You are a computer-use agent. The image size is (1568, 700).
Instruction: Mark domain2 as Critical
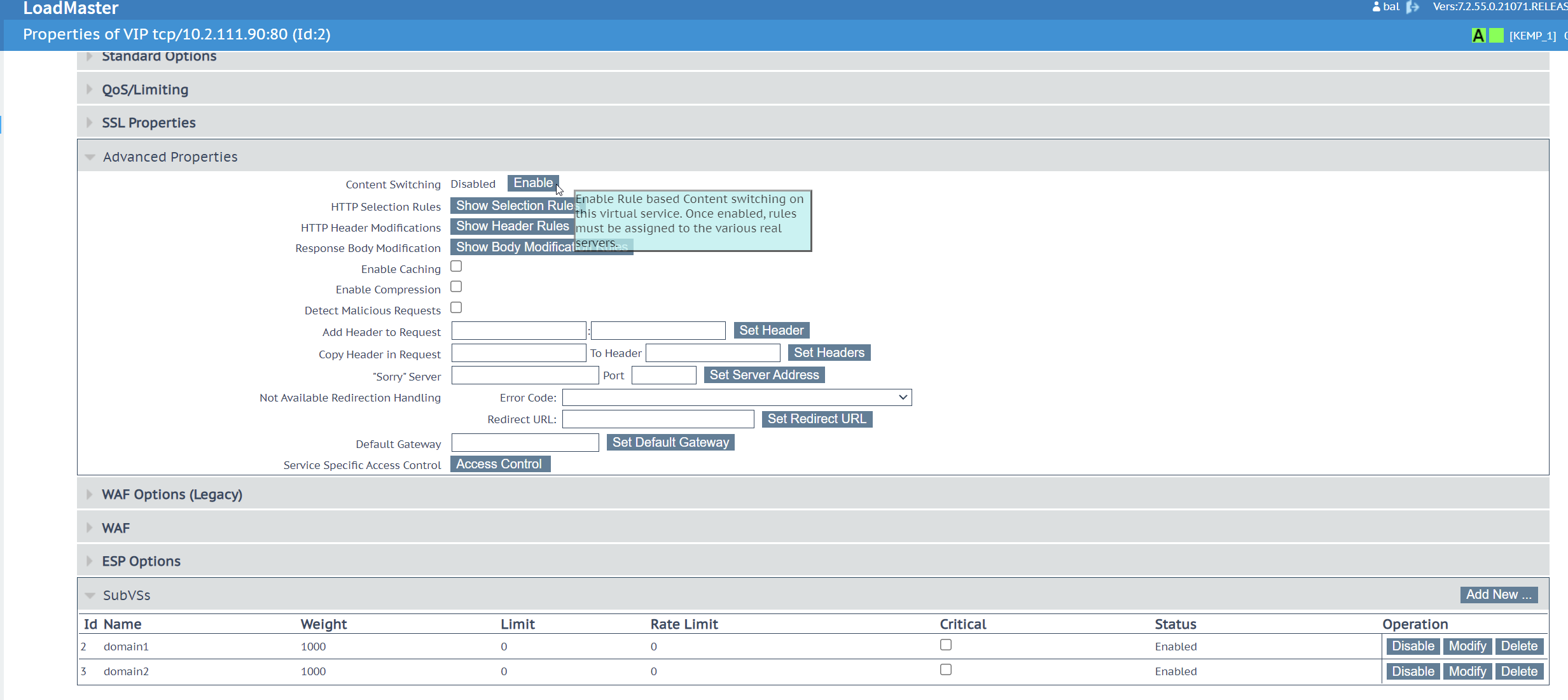[x=946, y=669]
